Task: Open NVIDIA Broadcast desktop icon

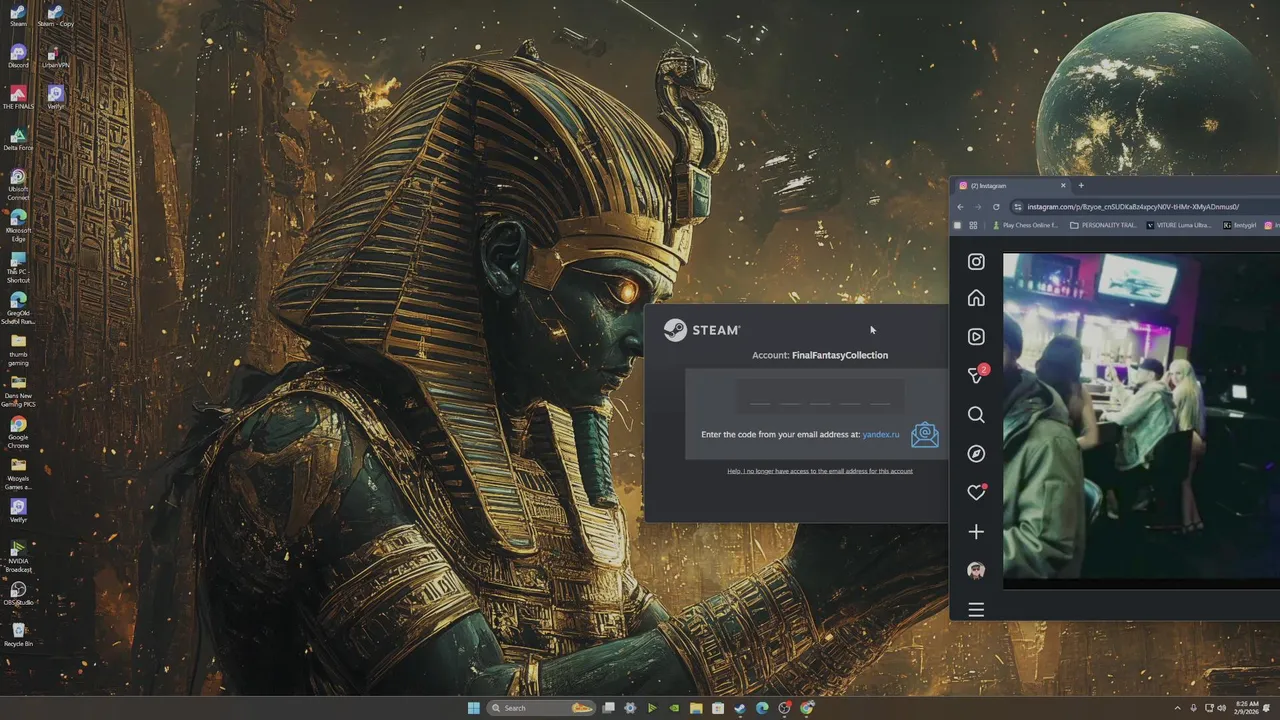Action: [18, 556]
